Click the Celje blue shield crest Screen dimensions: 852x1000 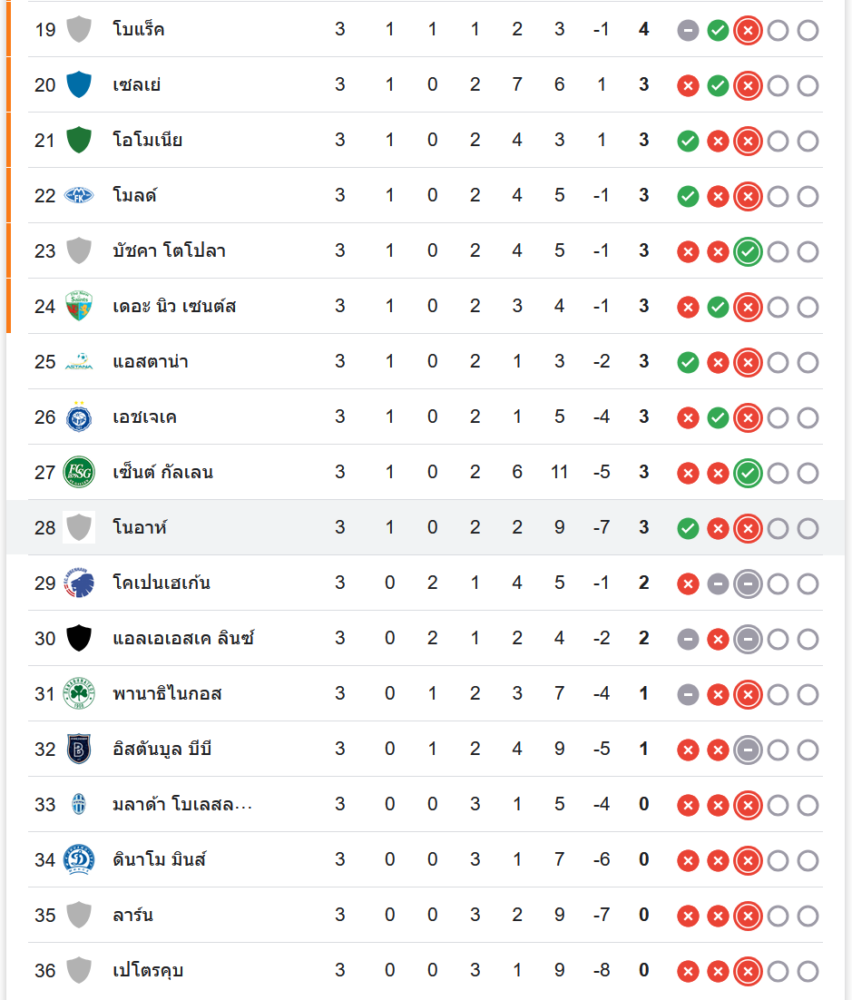click(x=79, y=85)
